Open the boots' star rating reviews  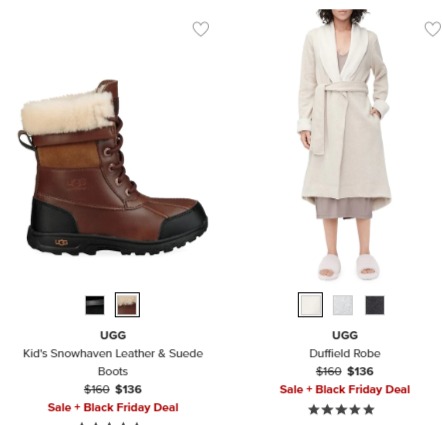click(x=110, y=423)
